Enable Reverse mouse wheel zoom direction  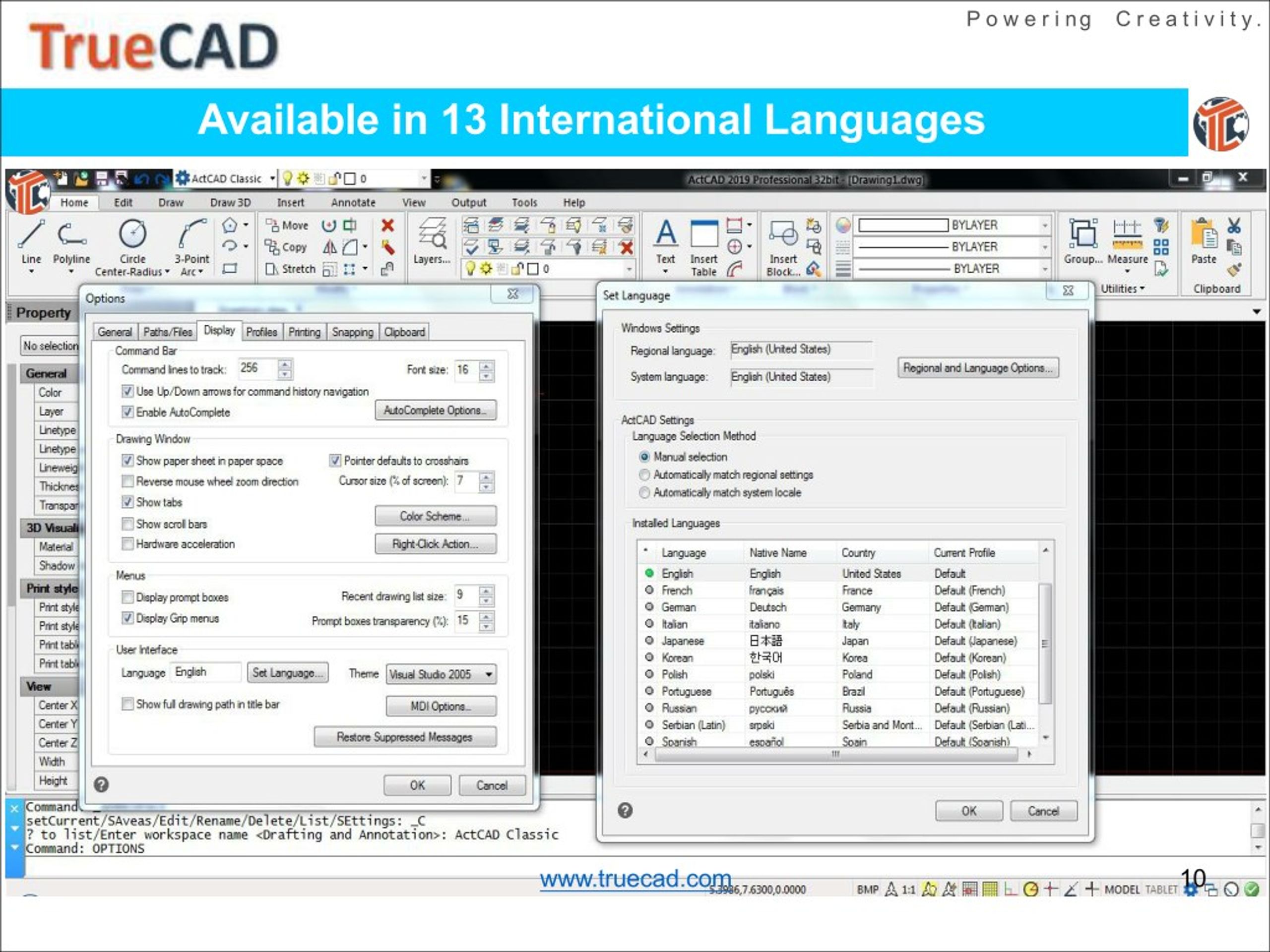[127, 481]
